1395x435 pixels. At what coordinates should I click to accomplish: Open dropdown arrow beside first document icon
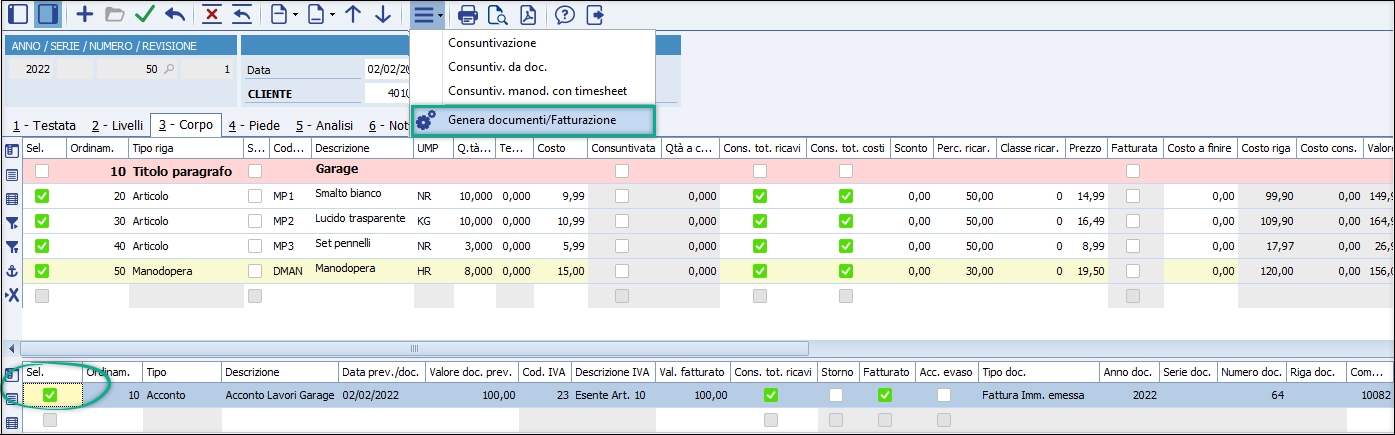click(x=296, y=16)
